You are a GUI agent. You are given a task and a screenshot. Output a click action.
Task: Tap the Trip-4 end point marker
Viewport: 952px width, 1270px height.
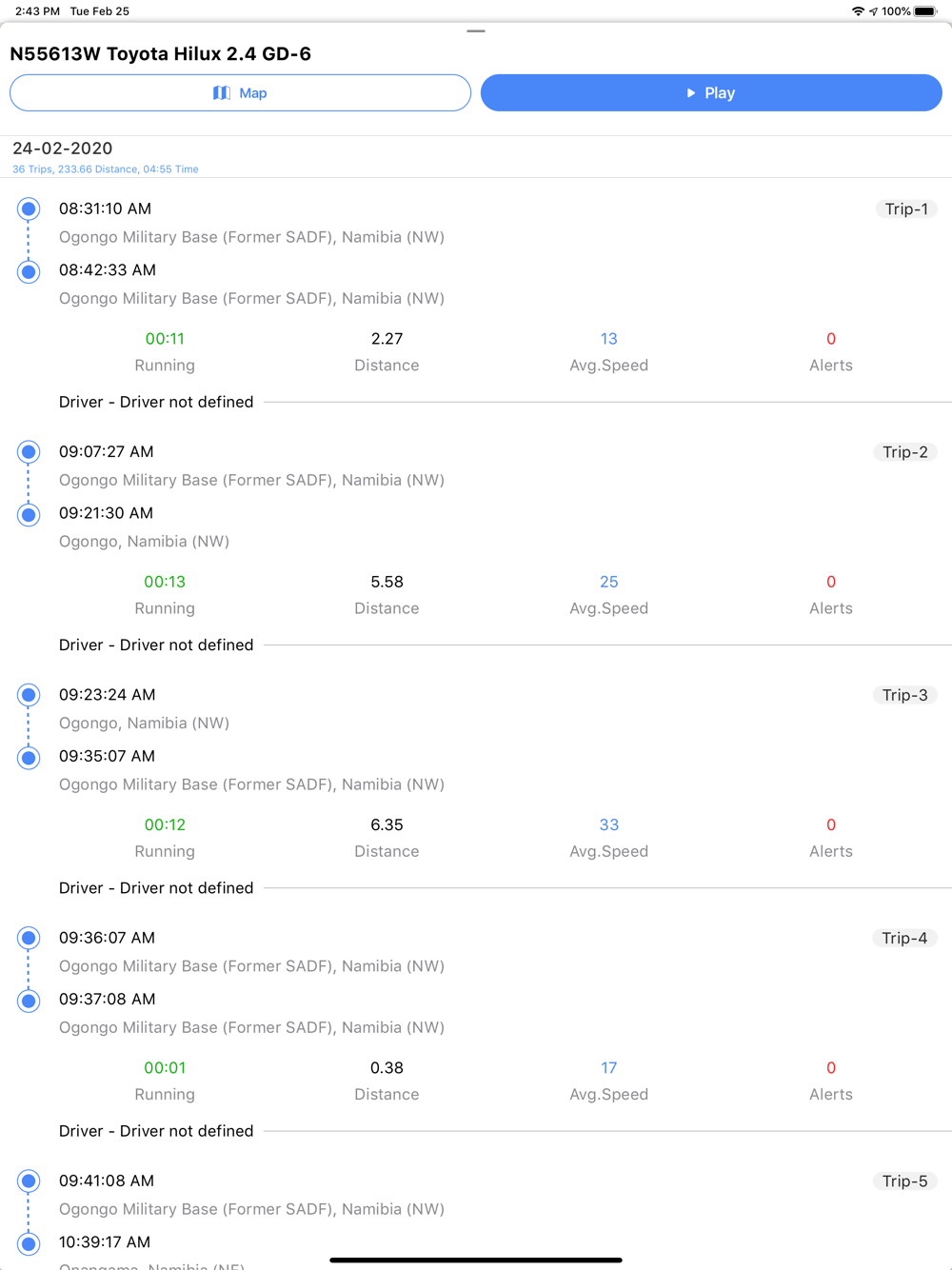pos(29,1001)
